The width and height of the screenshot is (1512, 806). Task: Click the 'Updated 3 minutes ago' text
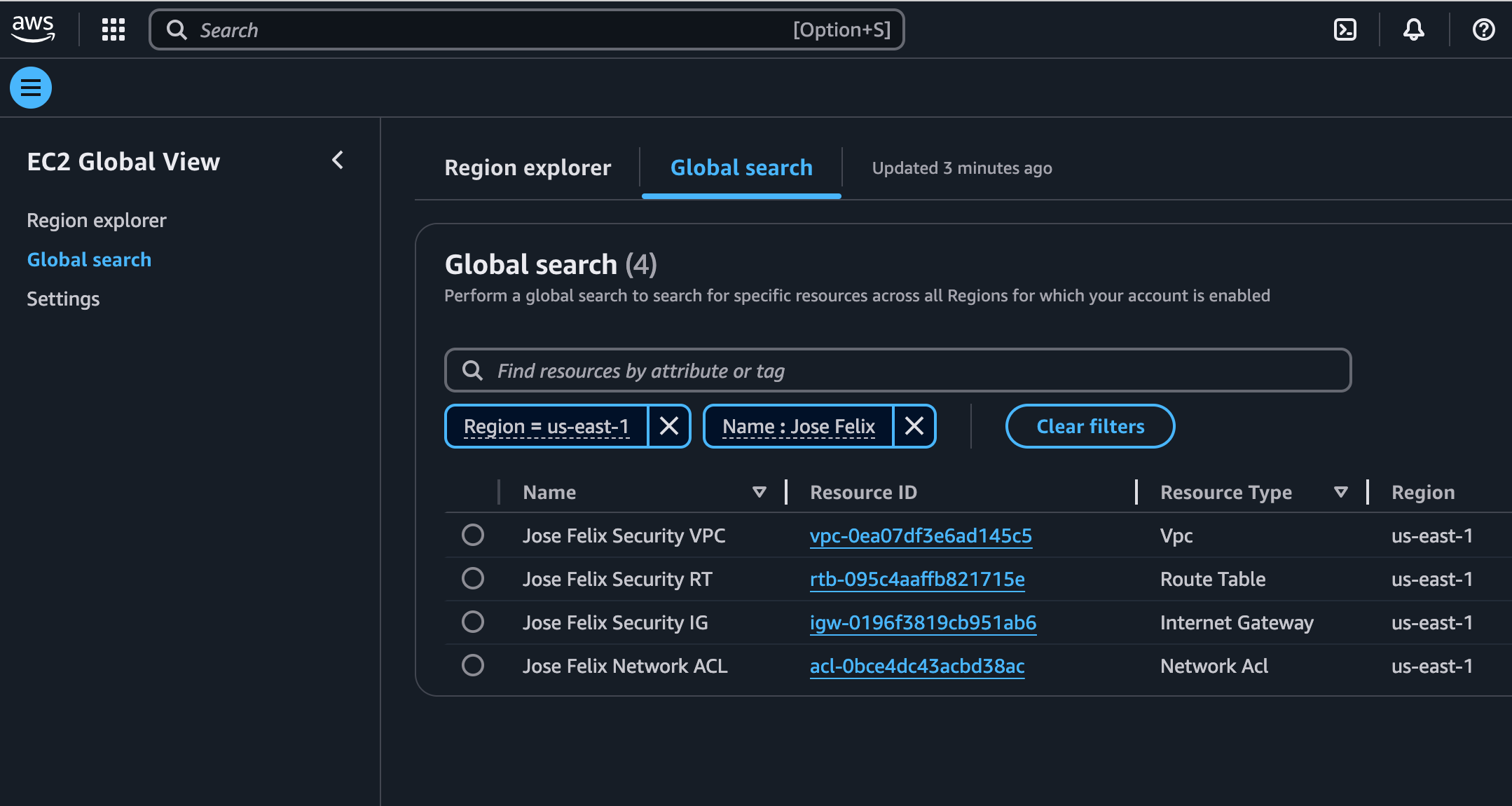(962, 168)
